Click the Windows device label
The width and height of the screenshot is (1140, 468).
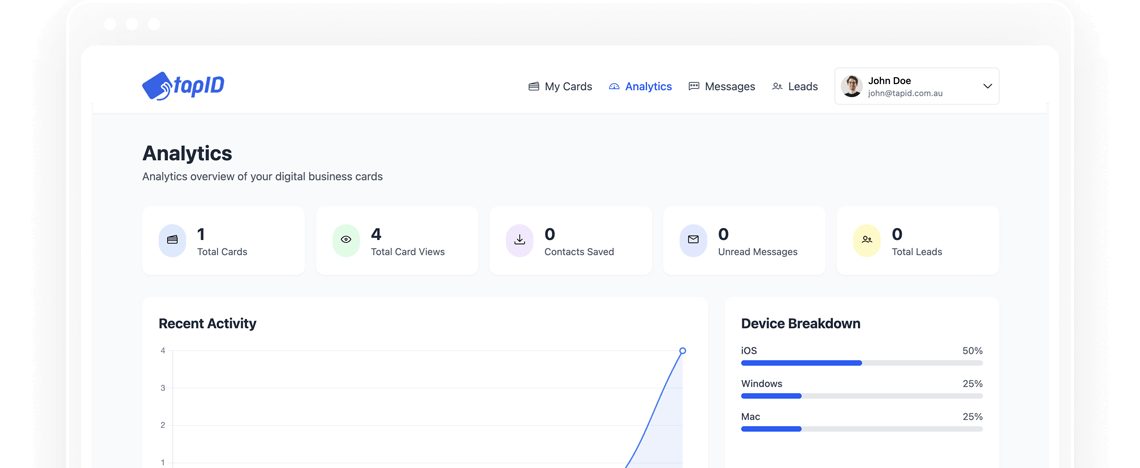pos(761,384)
